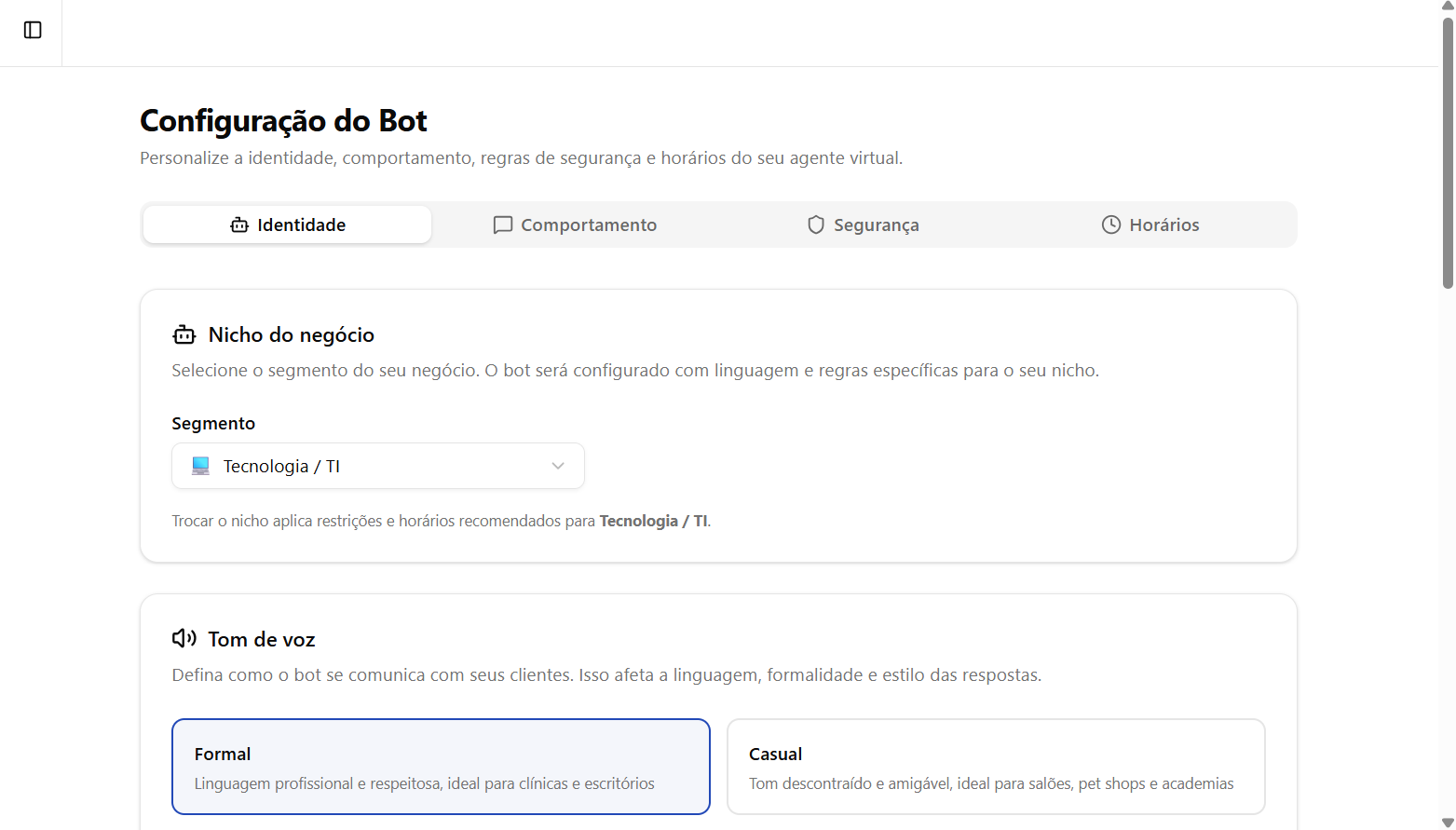This screenshot has width=1456, height=830.
Task: Click the text 'Selecione o segmento do seu negócio'
Action: tap(325, 370)
